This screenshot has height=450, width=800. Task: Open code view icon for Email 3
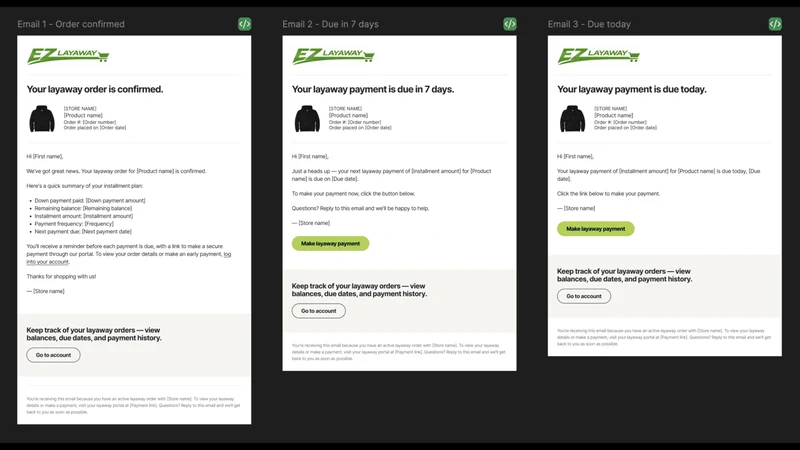(x=775, y=24)
